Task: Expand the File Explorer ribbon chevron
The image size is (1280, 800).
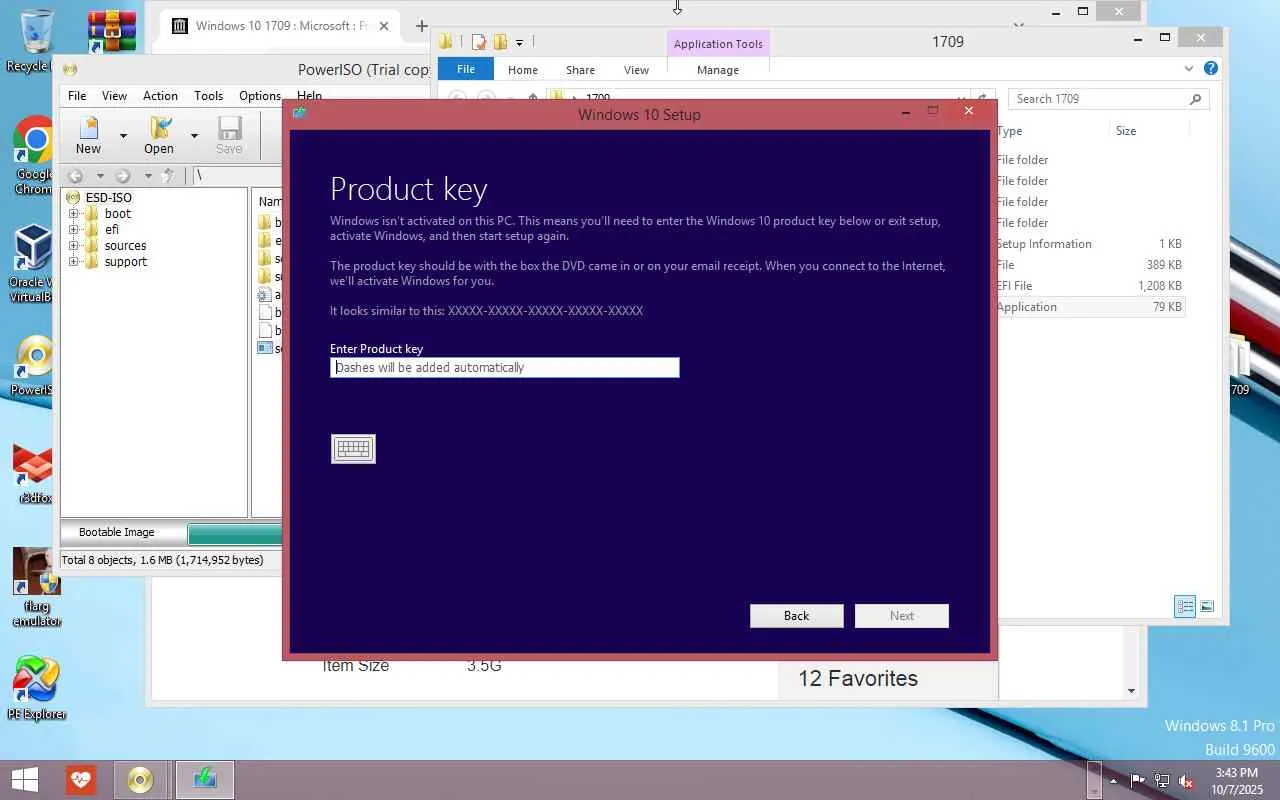Action: pos(1188,69)
